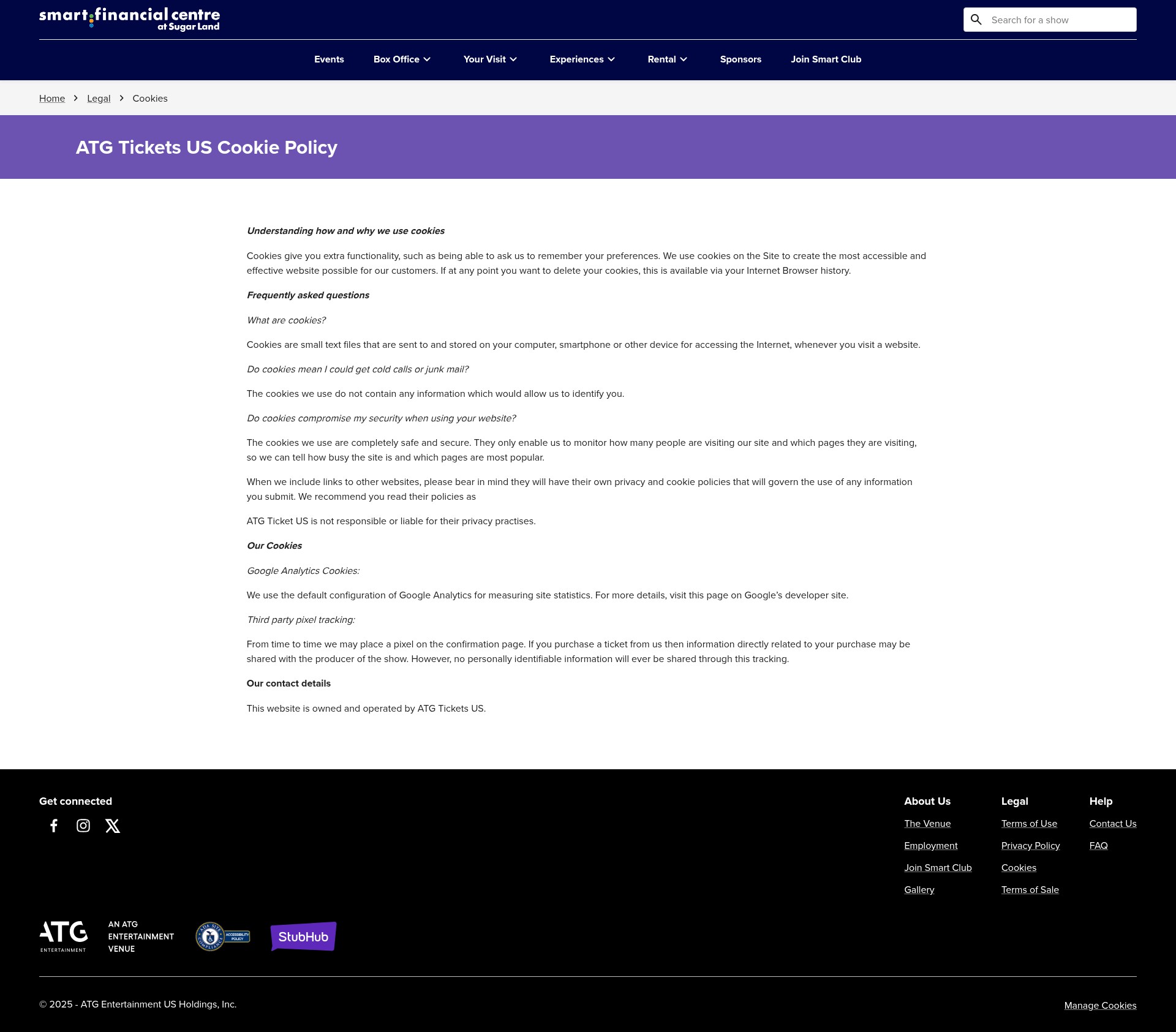The width and height of the screenshot is (1176, 1032).
Task: Open the Employment footer link
Action: click(x=931, y=846)
